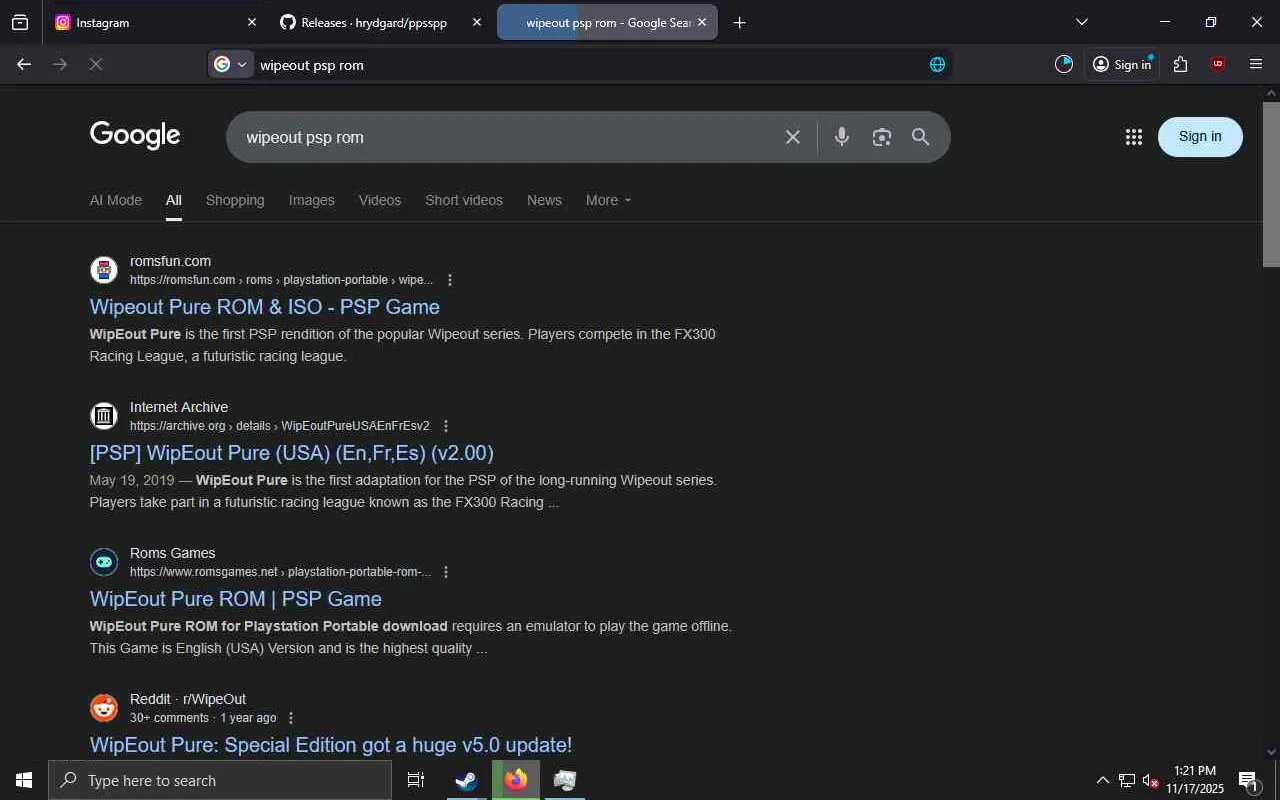Open the Windows notification center
The image size is (1280, 800).
(x=1248, y=780)
